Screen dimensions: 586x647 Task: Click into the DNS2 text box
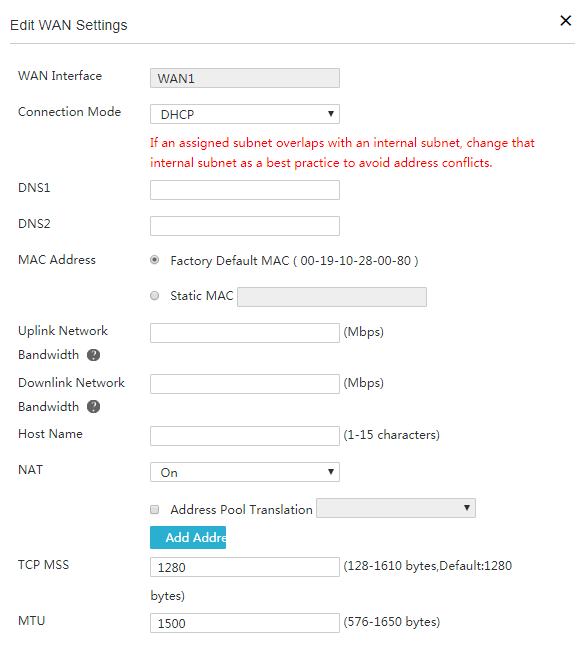click(245, 226)
